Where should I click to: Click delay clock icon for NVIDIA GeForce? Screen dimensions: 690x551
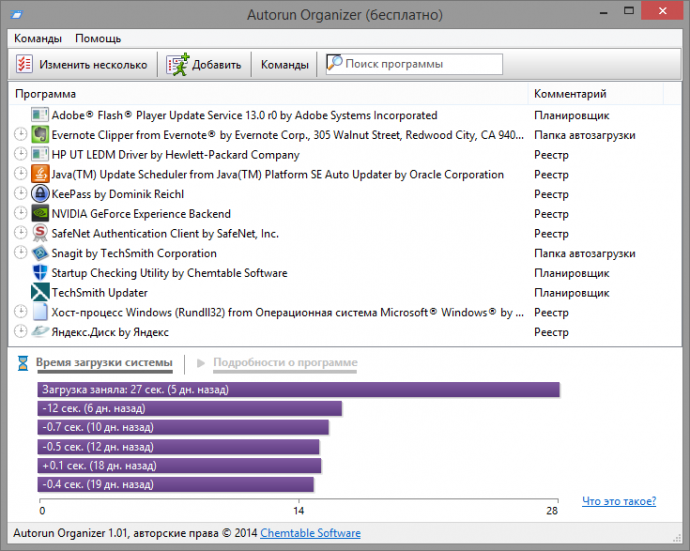tap(20, 213)
